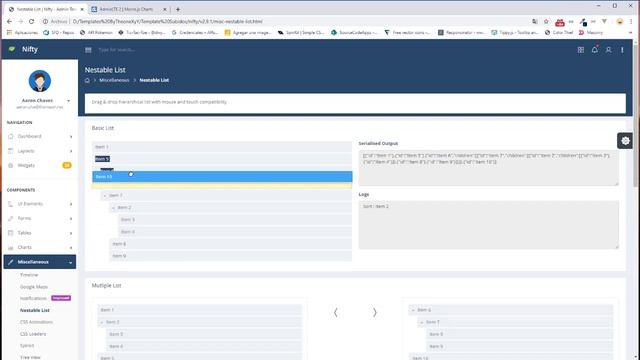Select Item 9 in the Basic List
This screenshot has height=360, width=640.
tap(231, 256)
